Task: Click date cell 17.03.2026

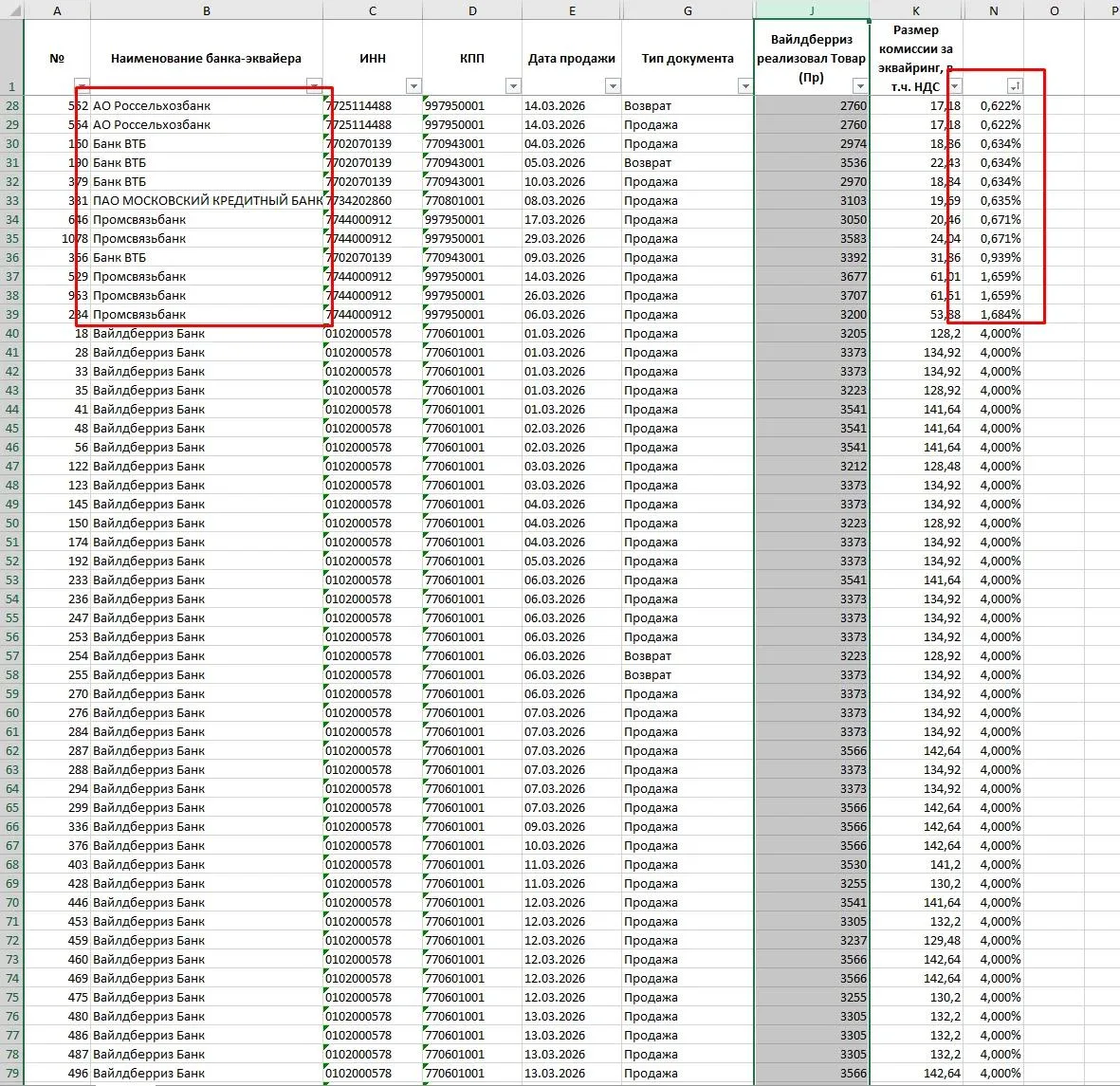Action: point(572,219)
